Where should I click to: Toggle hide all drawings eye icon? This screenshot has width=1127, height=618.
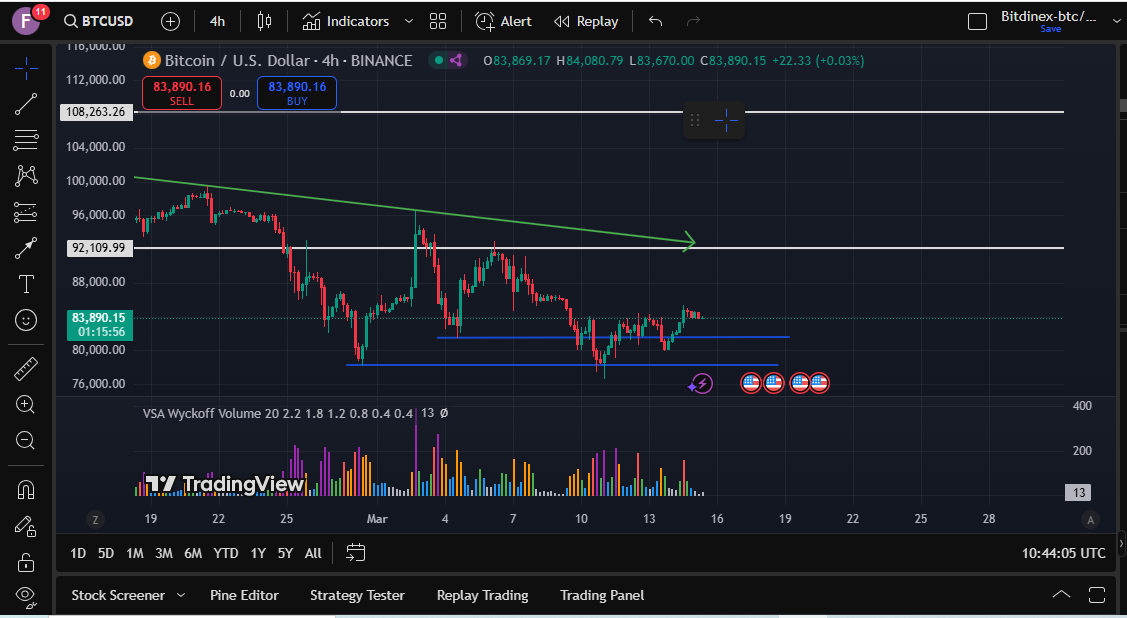click(x=26, y=595)
